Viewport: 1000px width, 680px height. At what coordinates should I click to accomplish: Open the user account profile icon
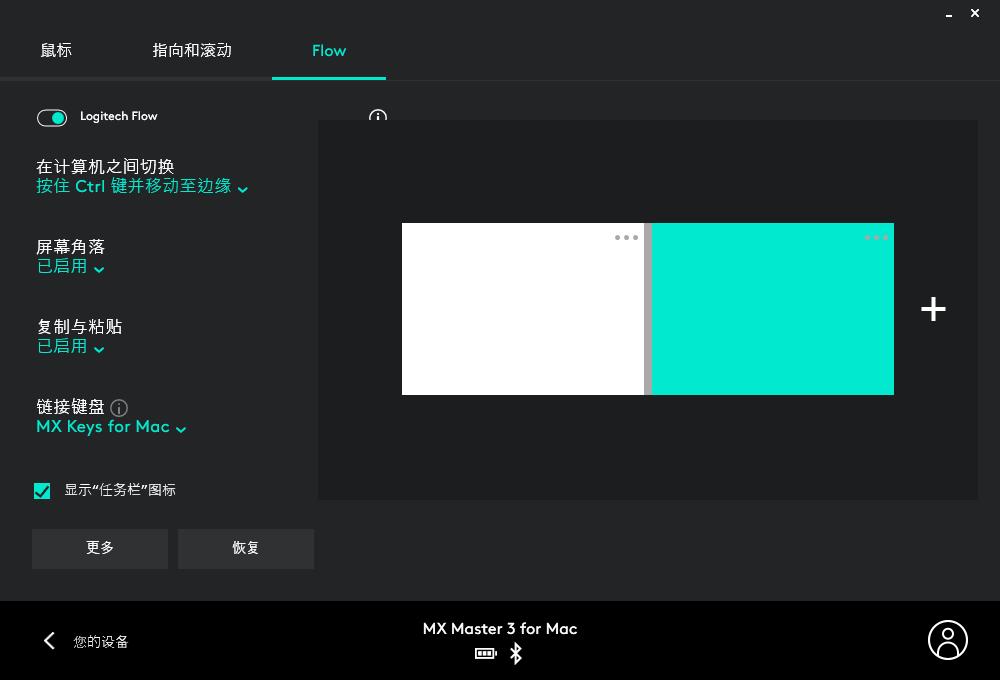pyautogui.click(x=948, y=640)
